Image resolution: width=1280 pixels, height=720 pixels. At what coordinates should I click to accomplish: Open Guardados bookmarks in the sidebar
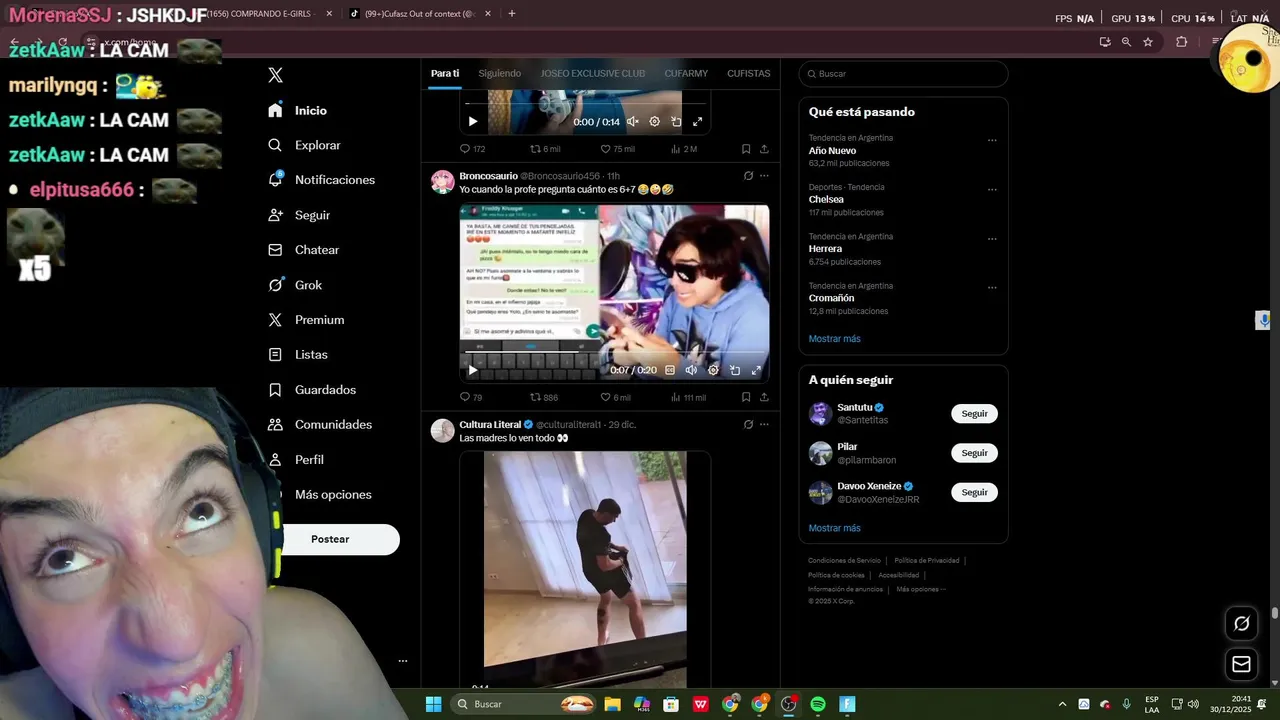(x=312, y=390)
